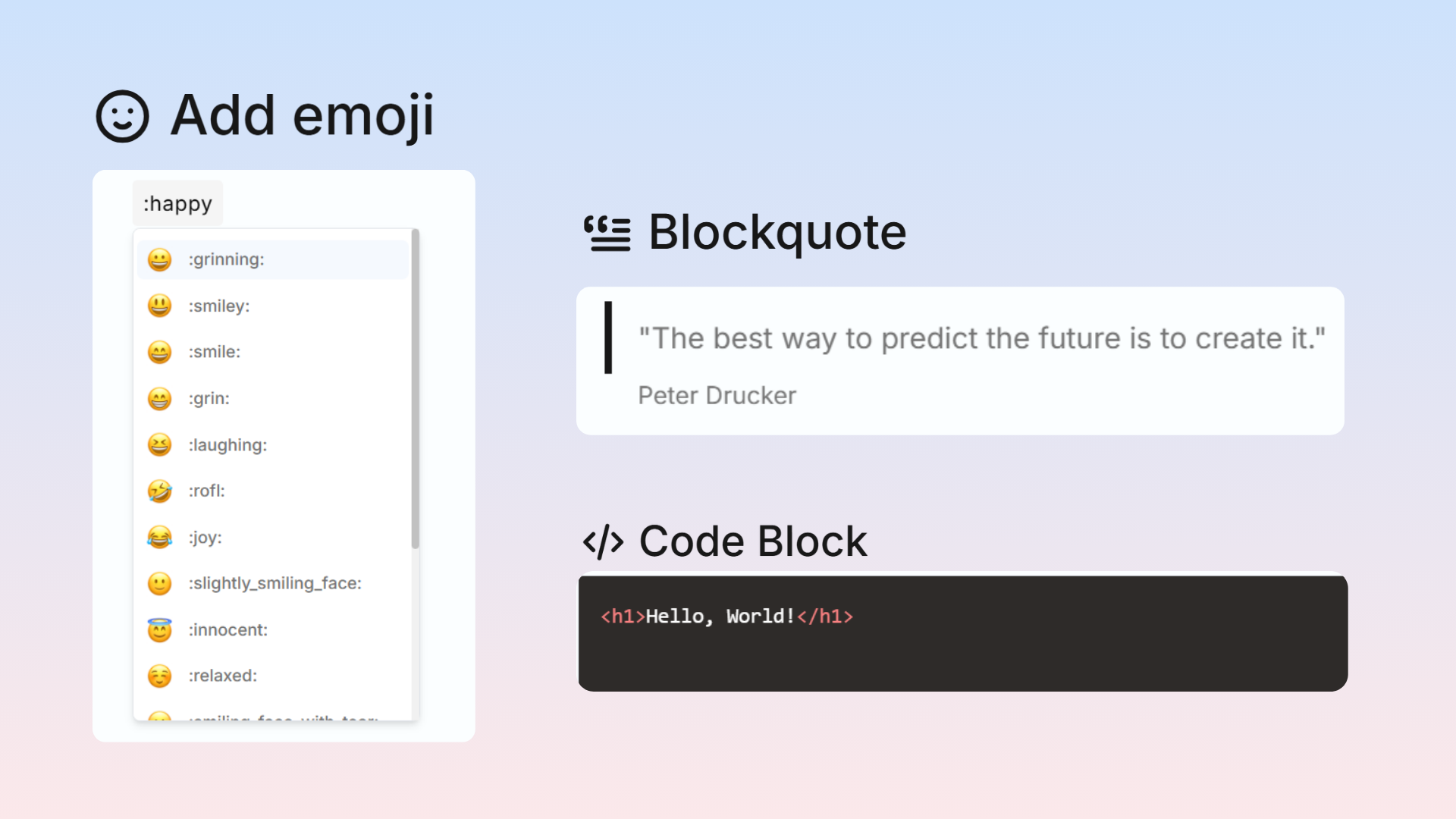Click the Peter Drucker attribution text
The width and height of the screenshot is (1456, 819).
point(717,396)
